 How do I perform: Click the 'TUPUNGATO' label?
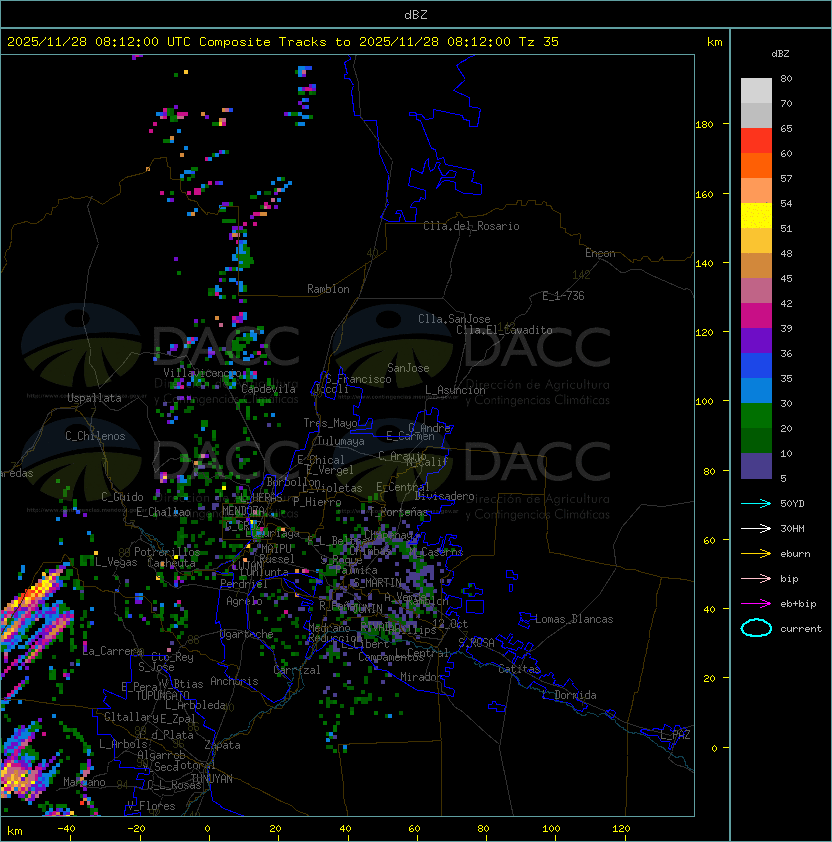tap(162, 695)
